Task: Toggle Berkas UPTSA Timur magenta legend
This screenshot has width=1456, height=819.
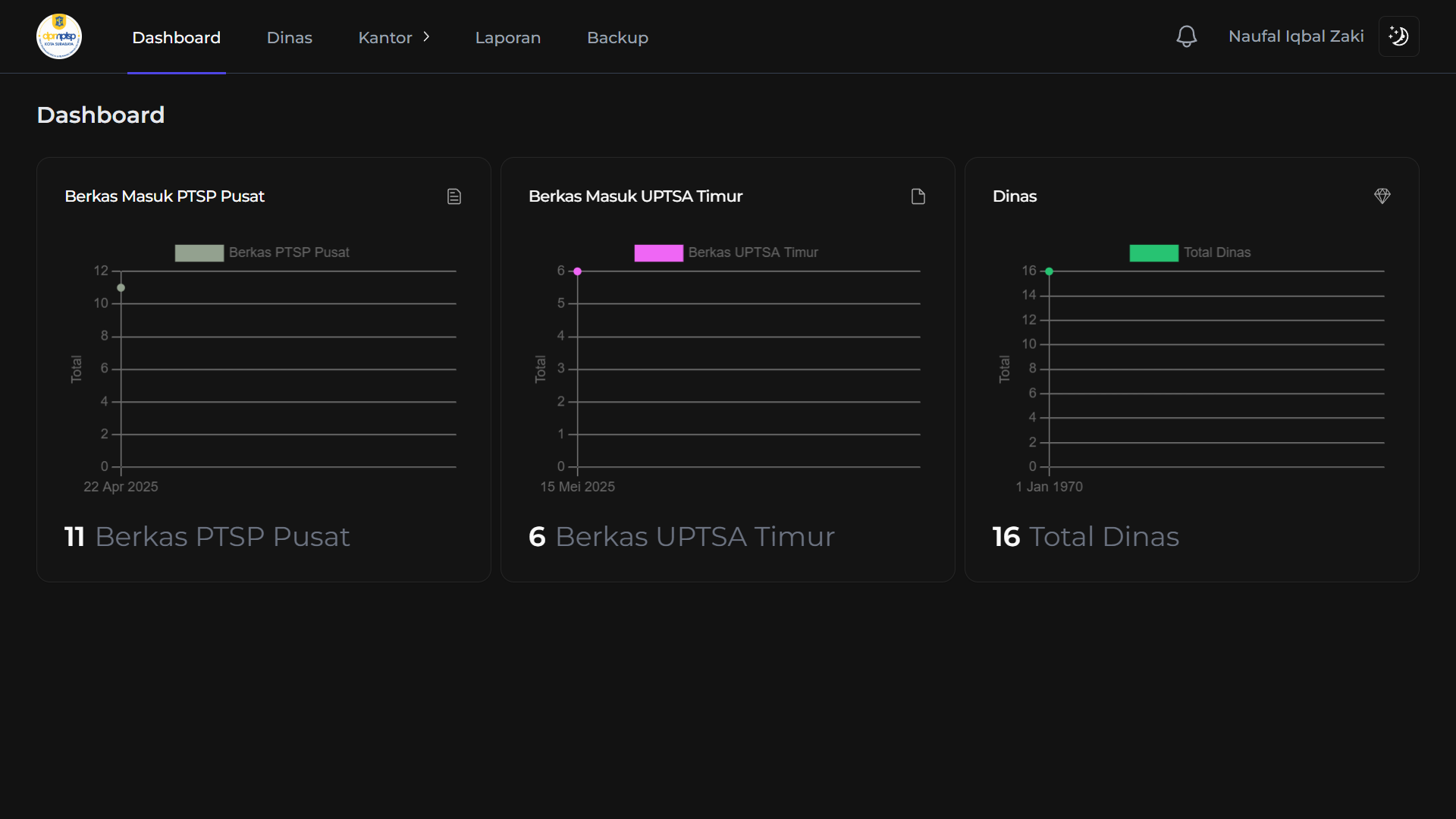Action: coord(658,253)
